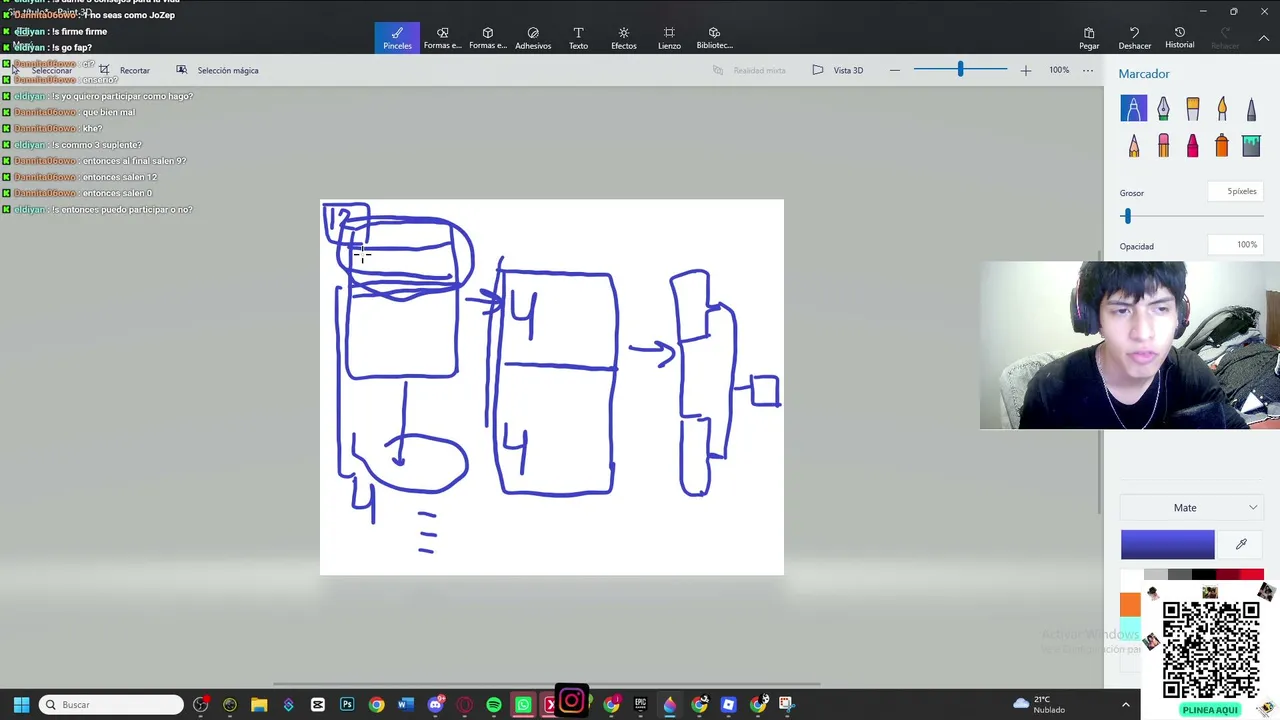1280x720 pixels.
Task: Click the Deshacer undo button
Action: point(1134,38)
